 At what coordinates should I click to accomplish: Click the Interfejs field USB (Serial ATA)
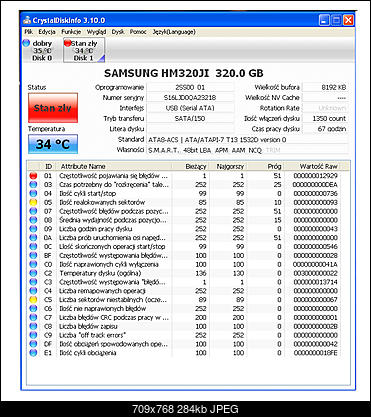(x=190, y=108)
